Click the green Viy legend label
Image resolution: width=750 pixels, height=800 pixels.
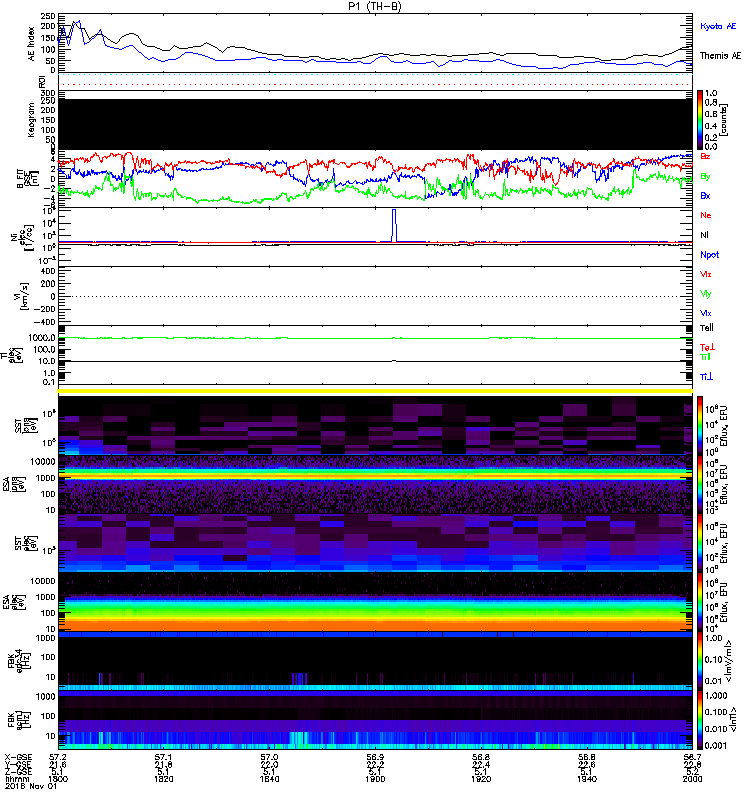pos(705,294)
